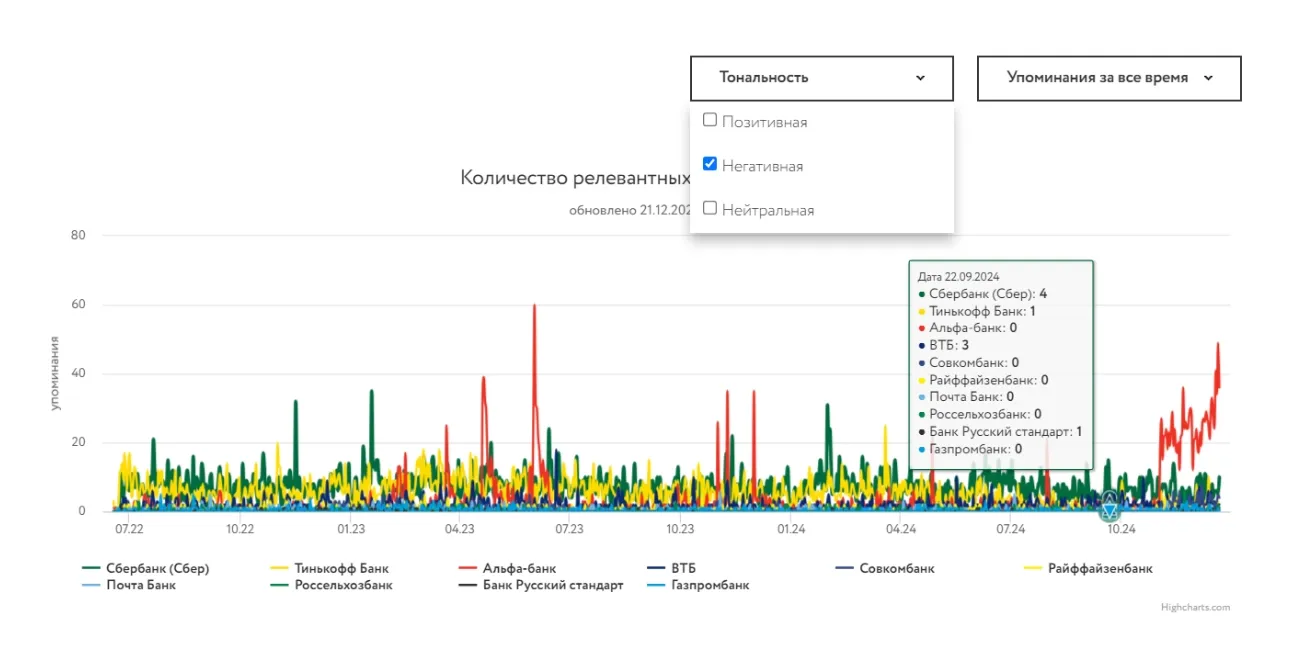Open the Highcharts.com credit link

[1195, 607]
